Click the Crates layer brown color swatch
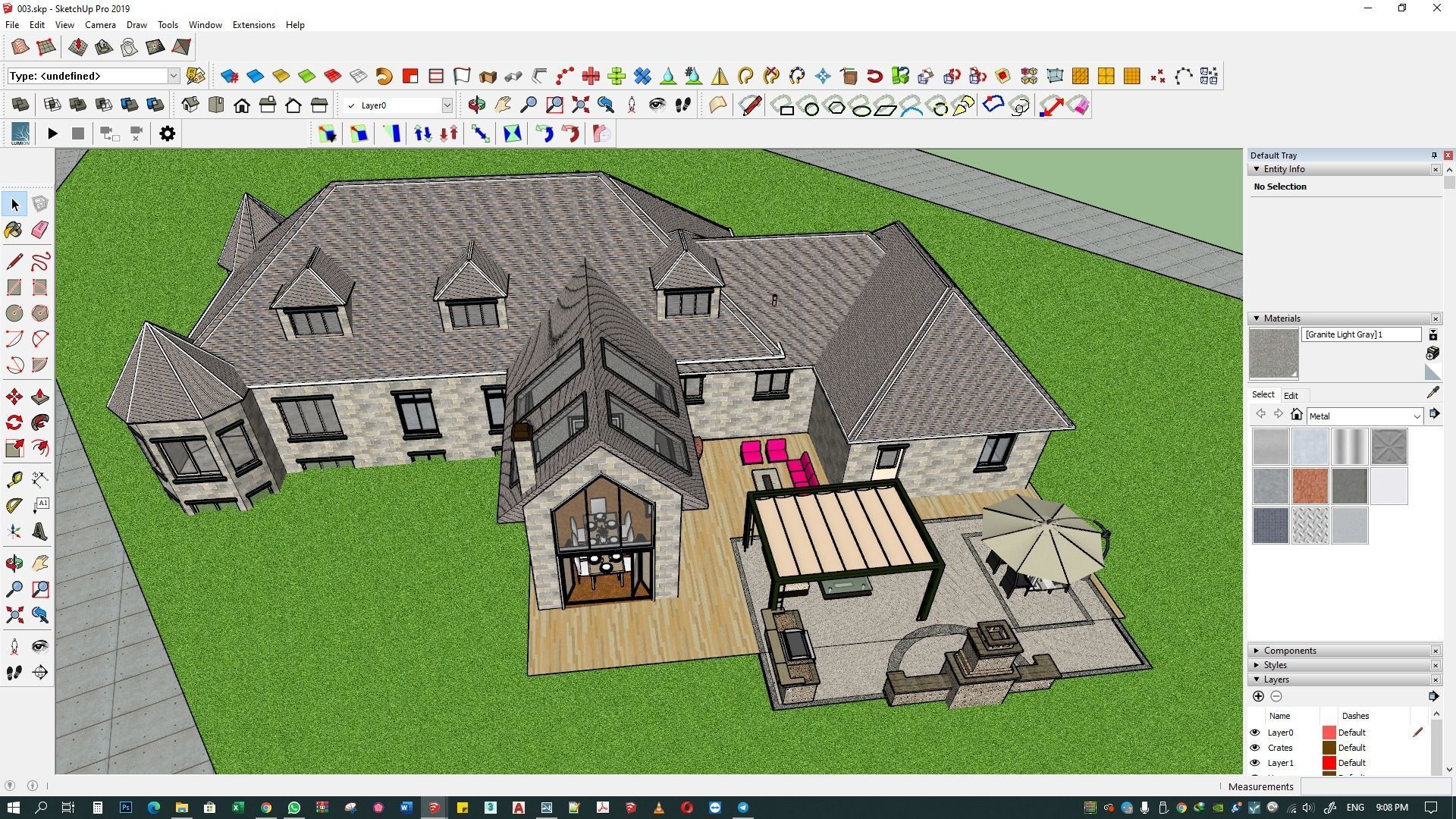 (1329, 748)
